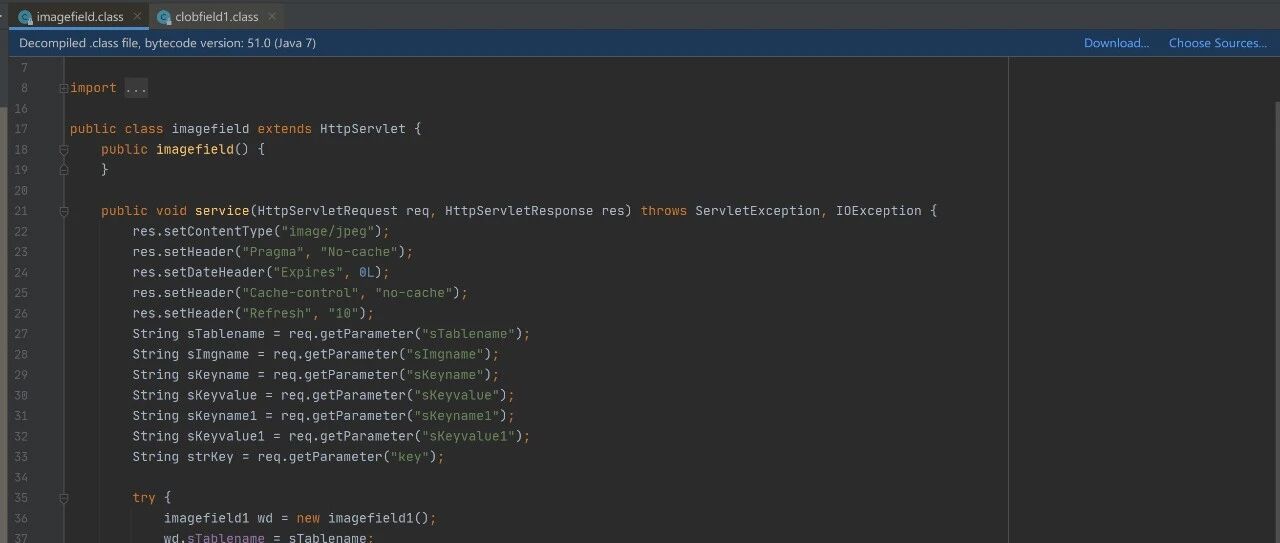Click the Download... link

[1116, 43]
